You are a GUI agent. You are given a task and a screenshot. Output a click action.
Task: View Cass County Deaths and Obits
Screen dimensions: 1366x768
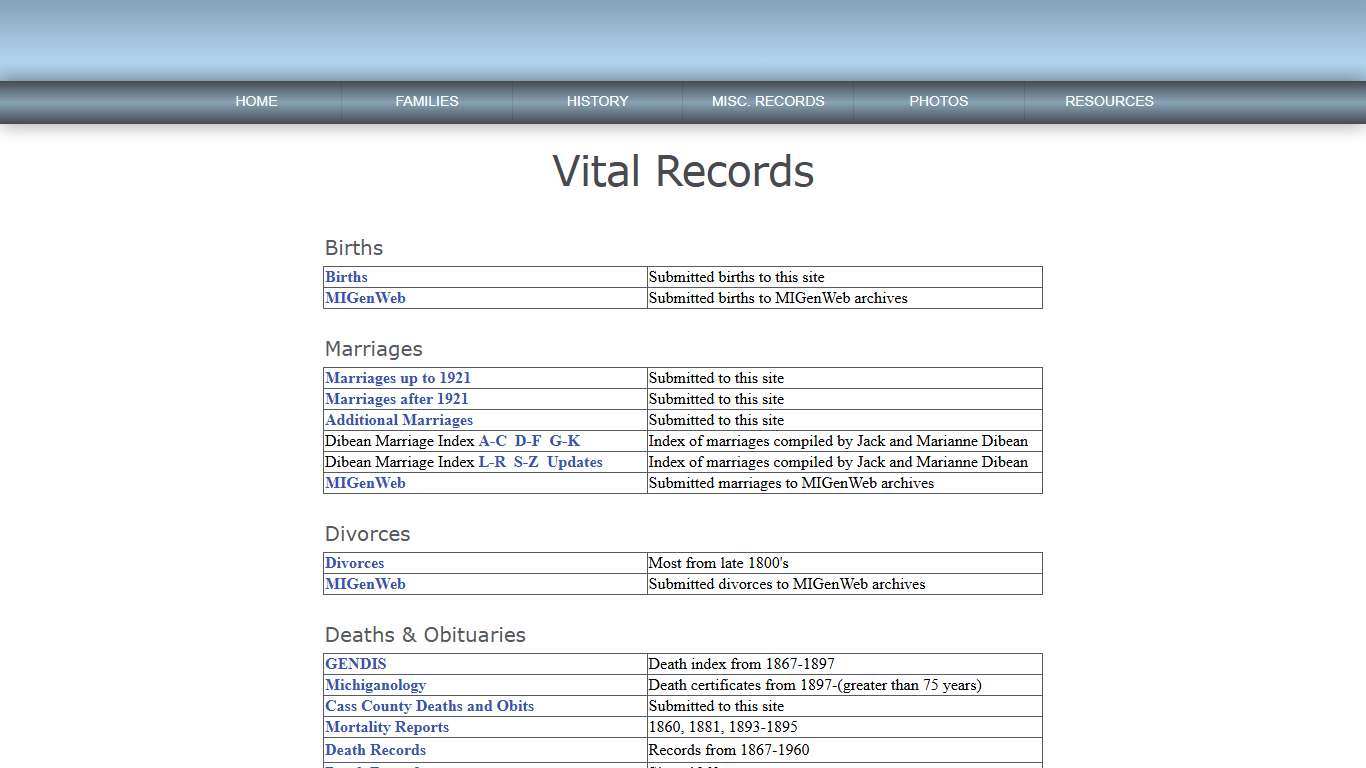[429, 706]
